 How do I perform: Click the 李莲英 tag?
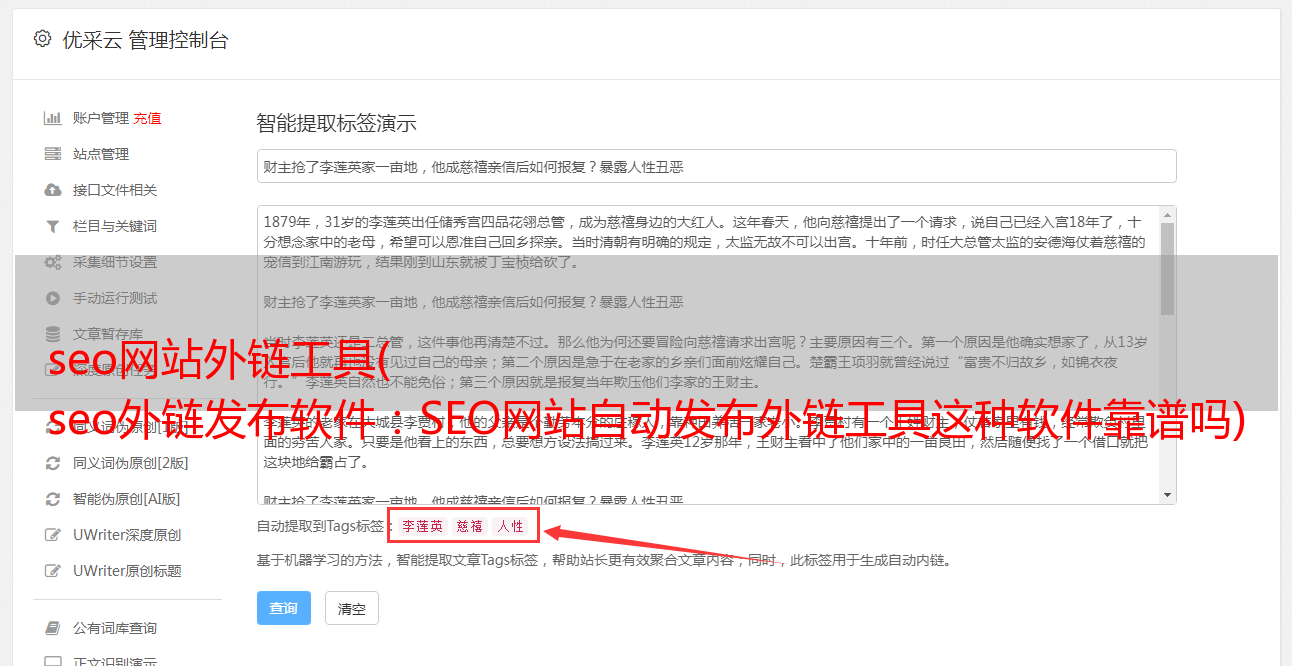pos(423,526)
